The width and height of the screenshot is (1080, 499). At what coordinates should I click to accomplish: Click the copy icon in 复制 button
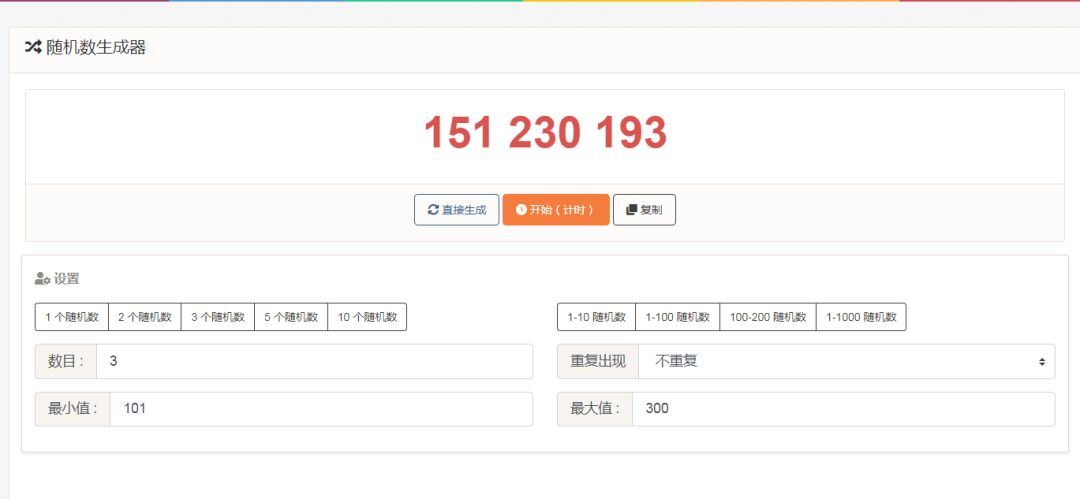[632, 210]
